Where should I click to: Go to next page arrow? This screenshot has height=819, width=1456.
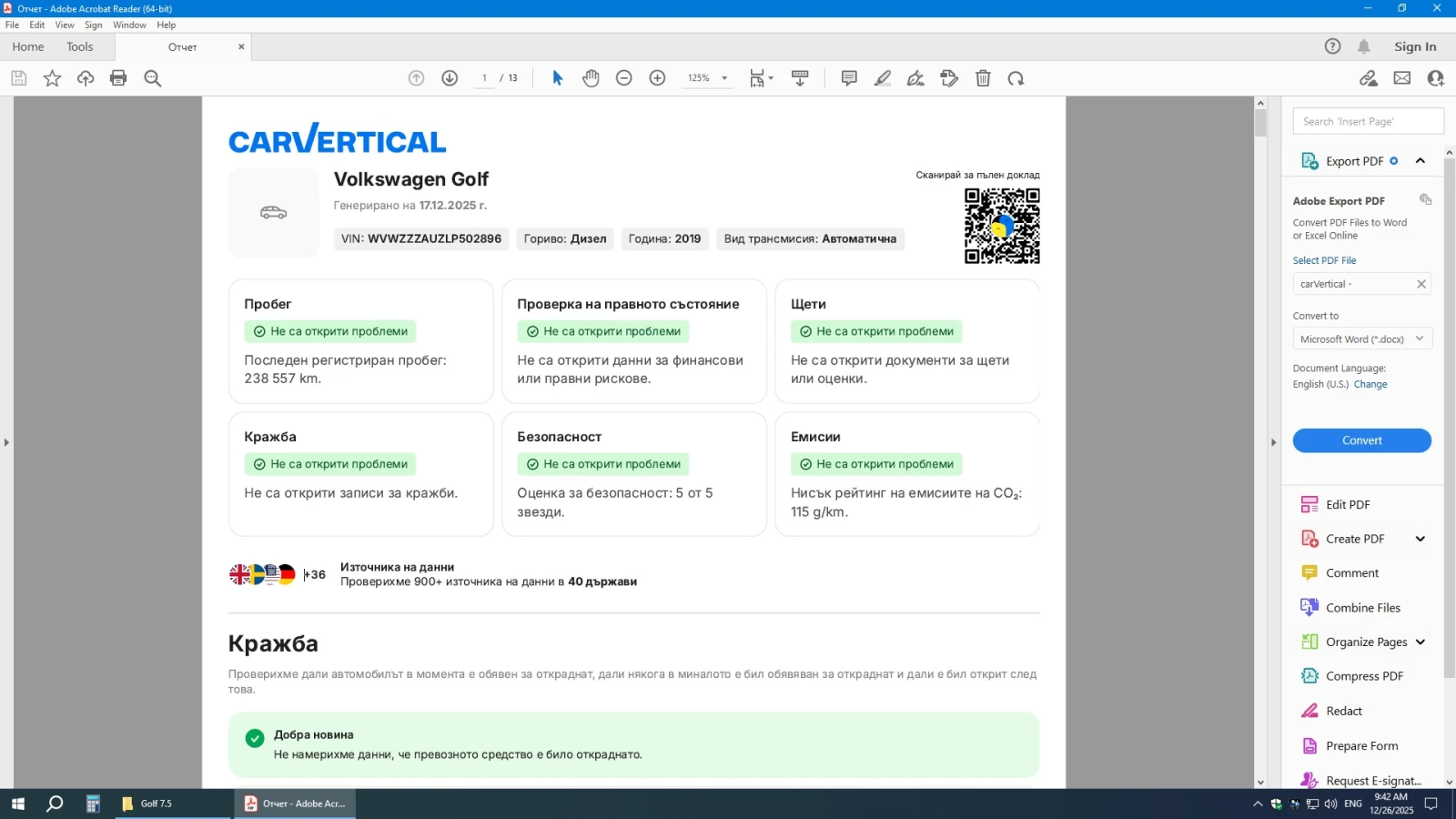point(450,78)
